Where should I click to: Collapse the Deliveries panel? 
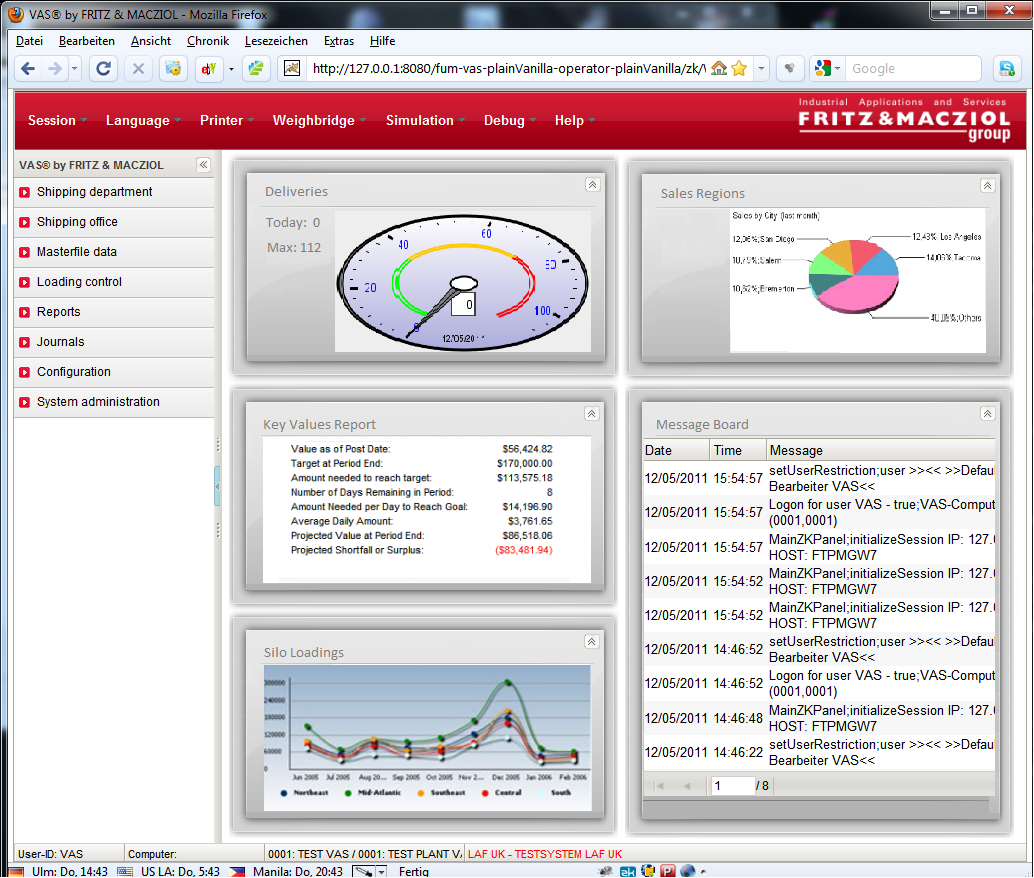tap(591, 184)
